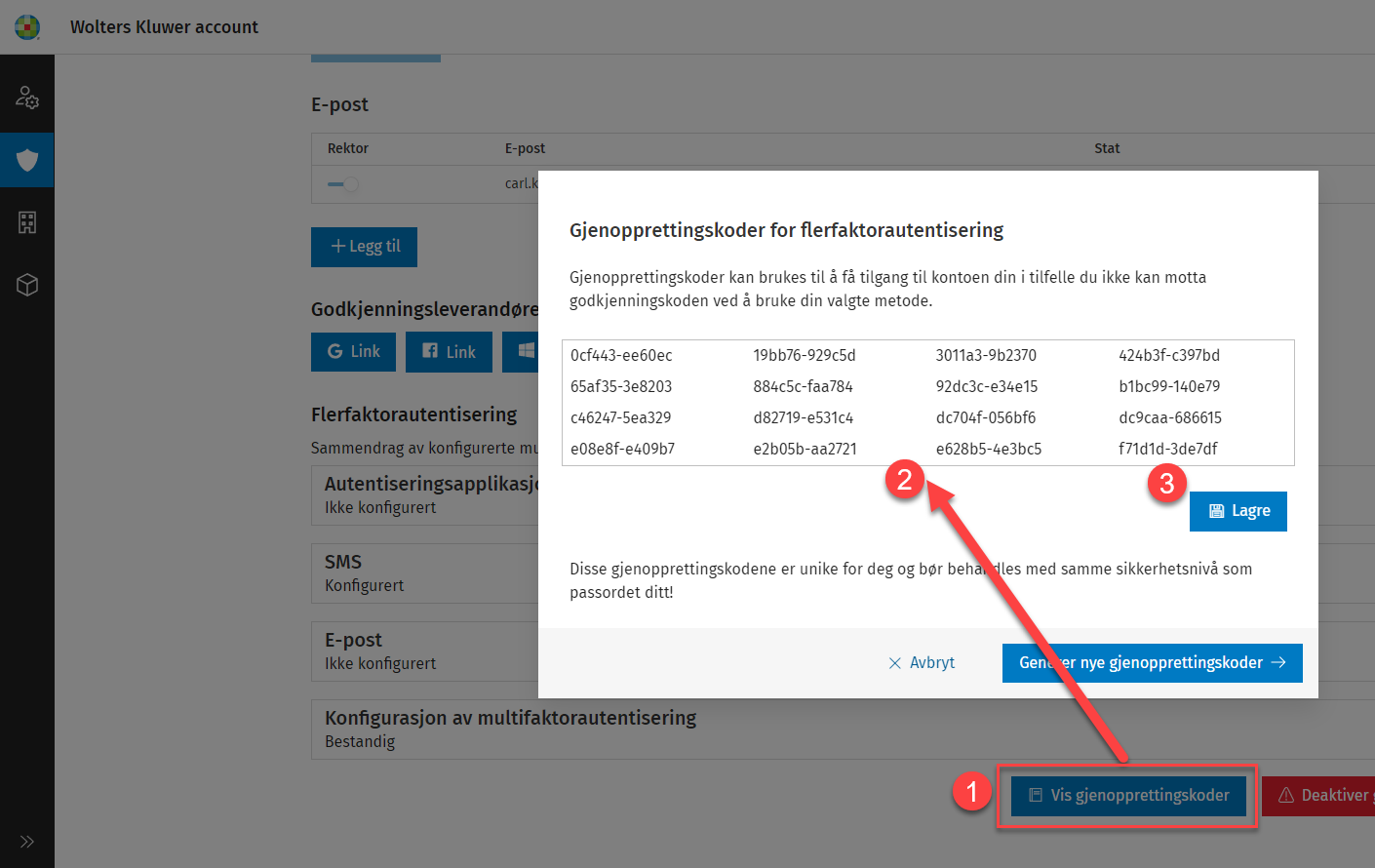Select recovery code dc9caa-686615
This screenshot has width=1375, height=868.
click(x=1170, y=417)
